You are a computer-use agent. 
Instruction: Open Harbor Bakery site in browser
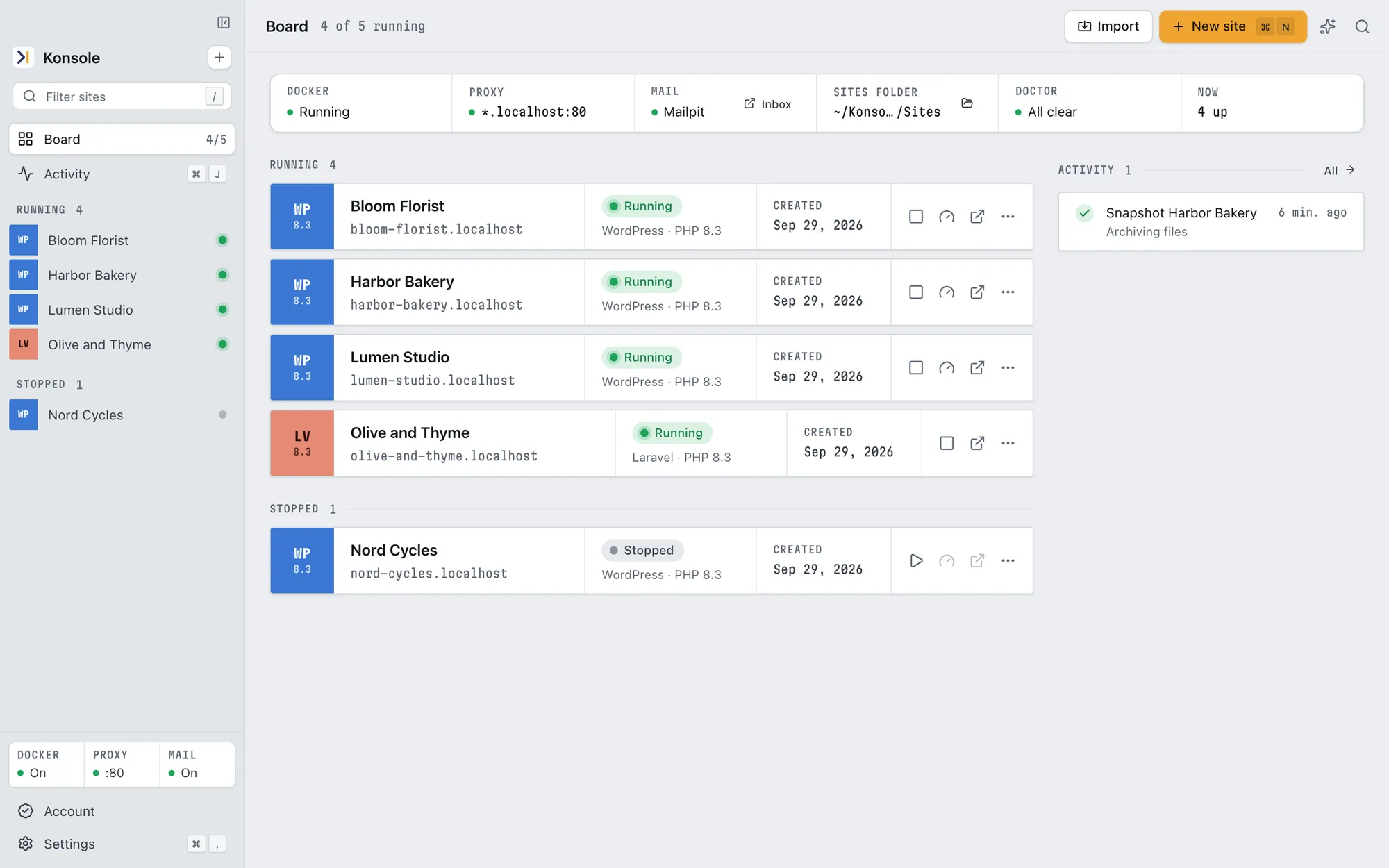tap(977, 292)
